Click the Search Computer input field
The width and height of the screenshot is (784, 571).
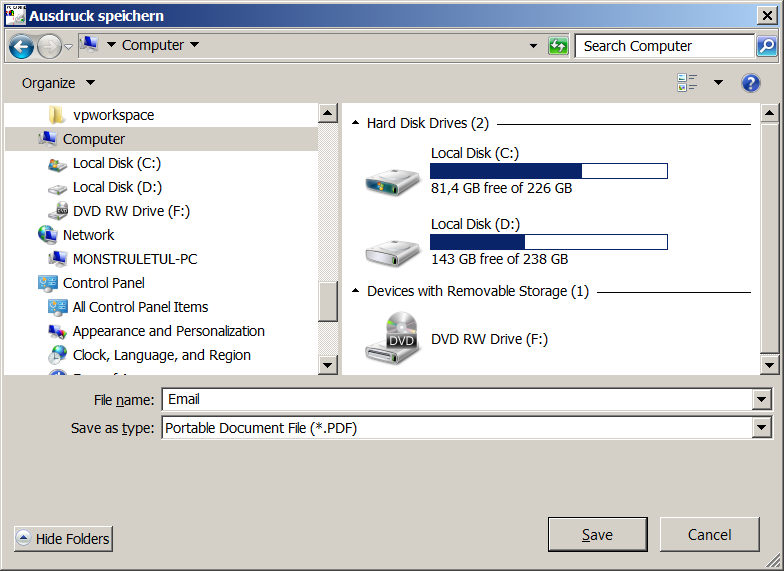(663, 46)
